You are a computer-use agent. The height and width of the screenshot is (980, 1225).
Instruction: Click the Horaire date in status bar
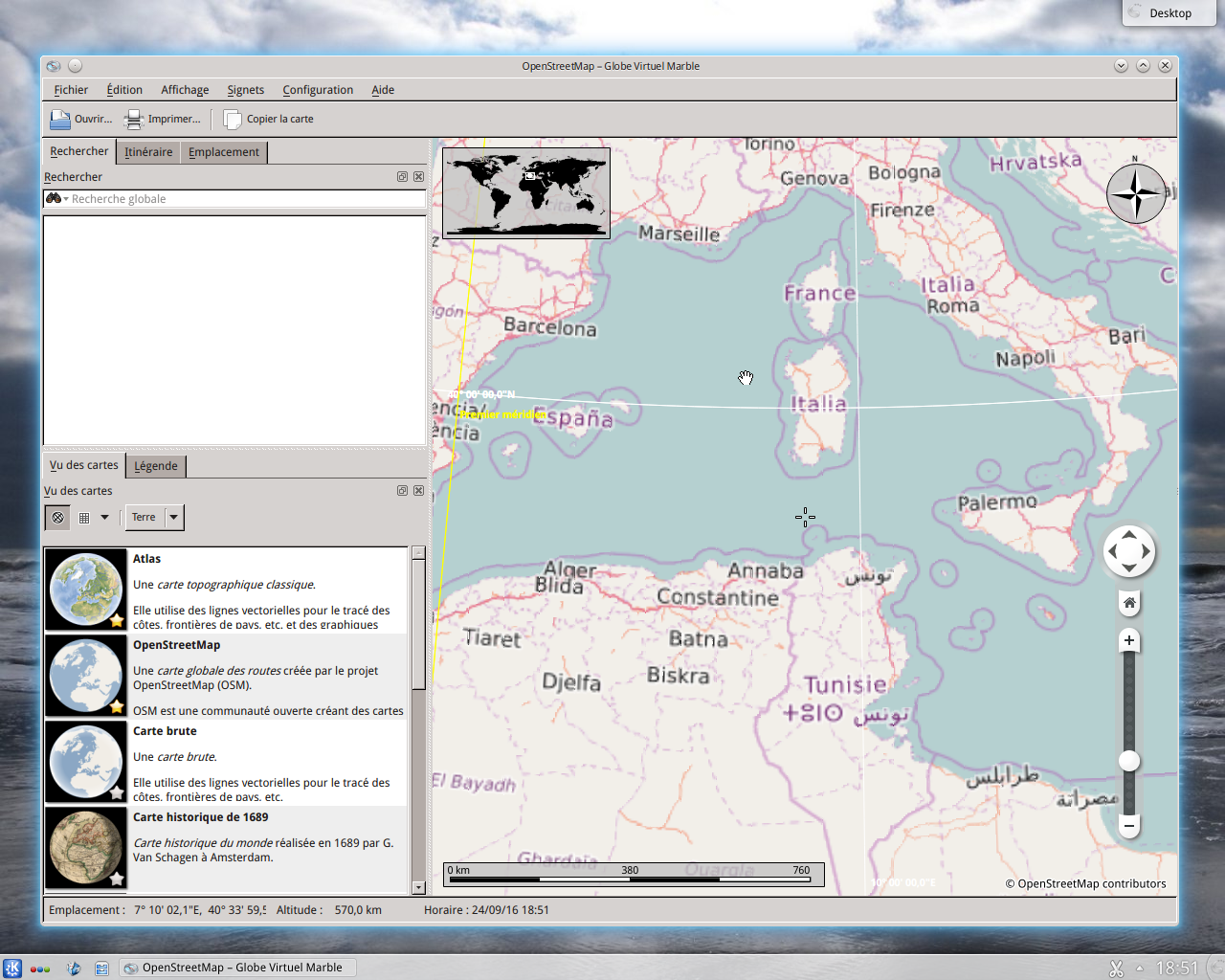pyautogui.click(x=486, y=910)
